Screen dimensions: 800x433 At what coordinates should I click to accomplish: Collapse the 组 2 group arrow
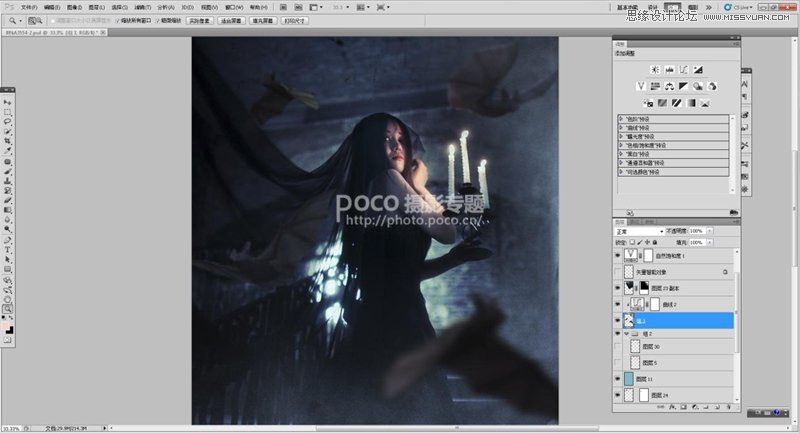coord(627,334)
